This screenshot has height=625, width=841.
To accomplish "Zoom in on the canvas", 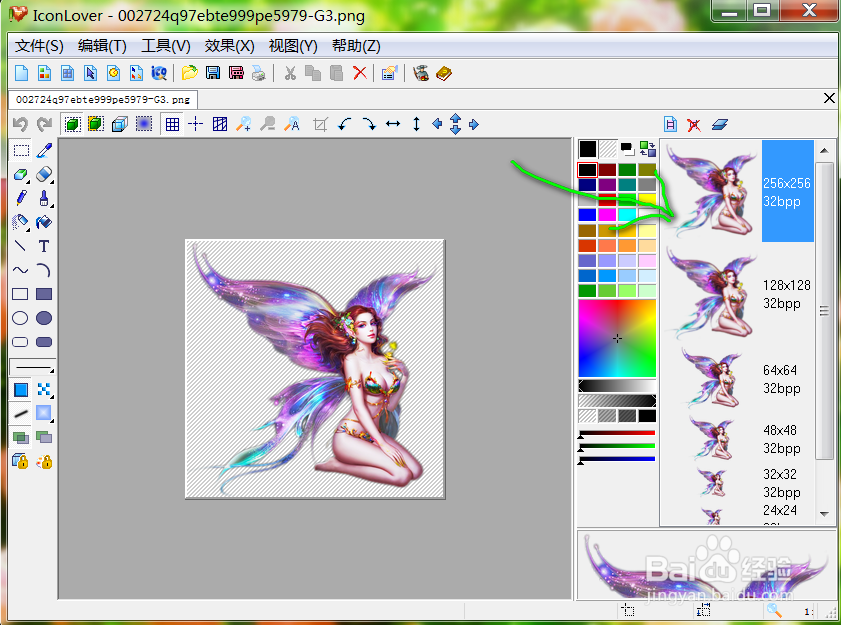I will point(244,124).
